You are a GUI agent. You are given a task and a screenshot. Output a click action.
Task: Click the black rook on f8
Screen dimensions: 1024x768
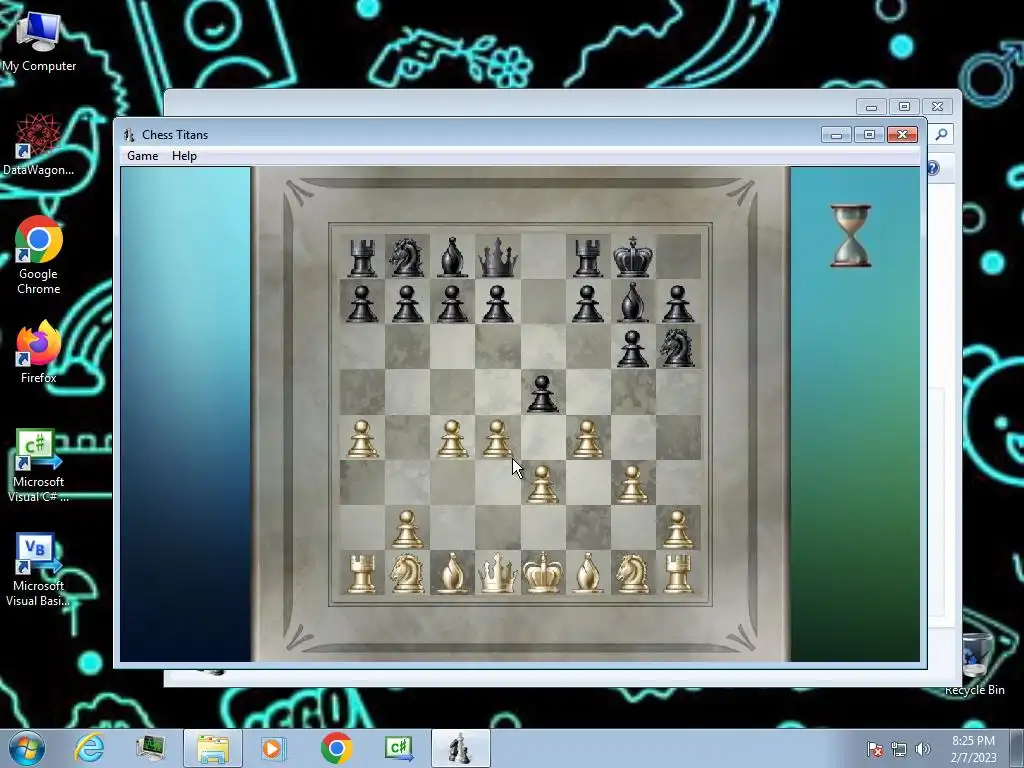[x=587, y=258]
